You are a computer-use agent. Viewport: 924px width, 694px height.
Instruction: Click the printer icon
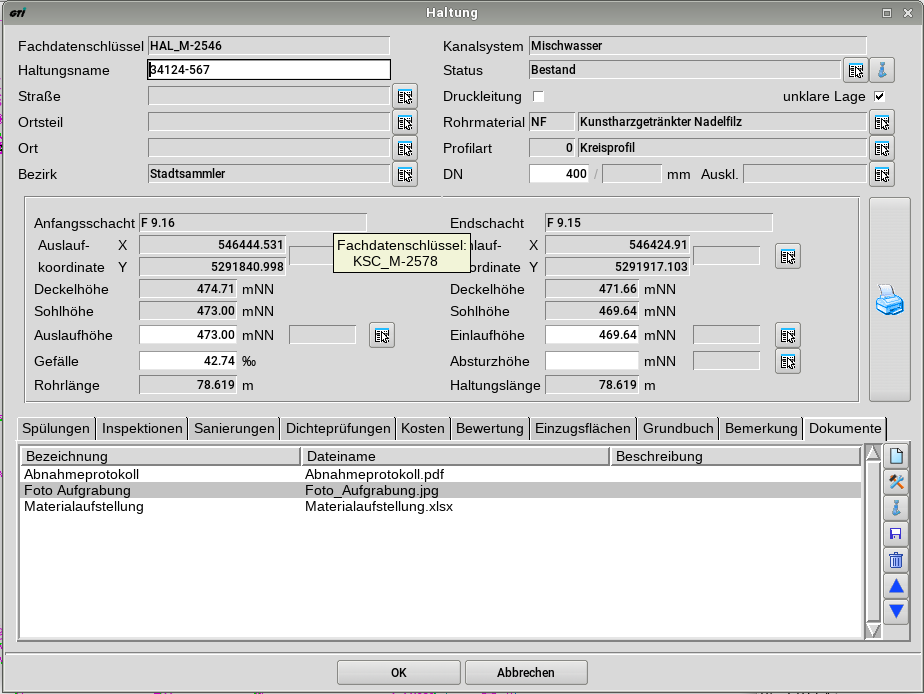click(x=889, y=300)
